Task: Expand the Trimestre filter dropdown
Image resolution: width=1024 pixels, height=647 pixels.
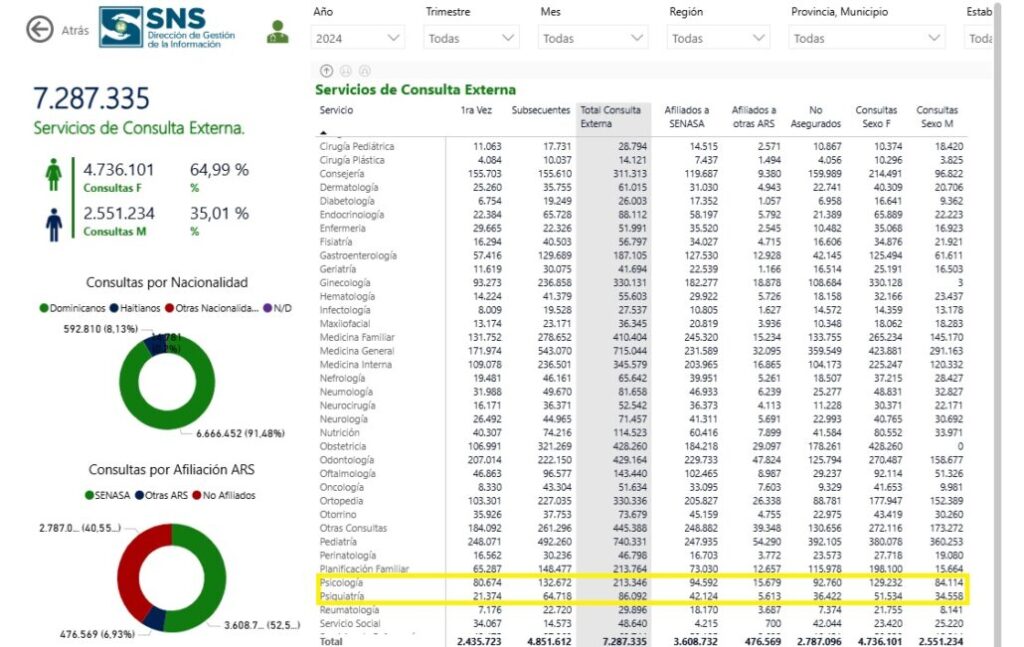Action: pos(471,39)
